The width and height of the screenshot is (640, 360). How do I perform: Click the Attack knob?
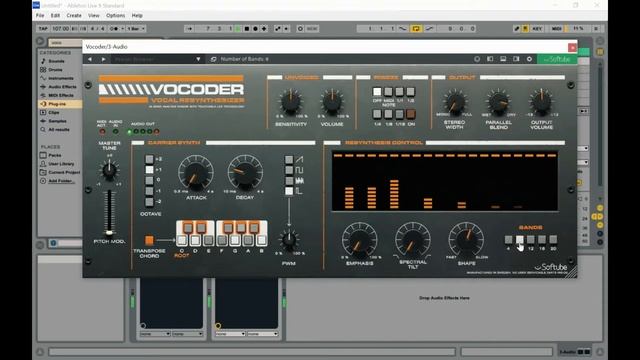(196, 173)
